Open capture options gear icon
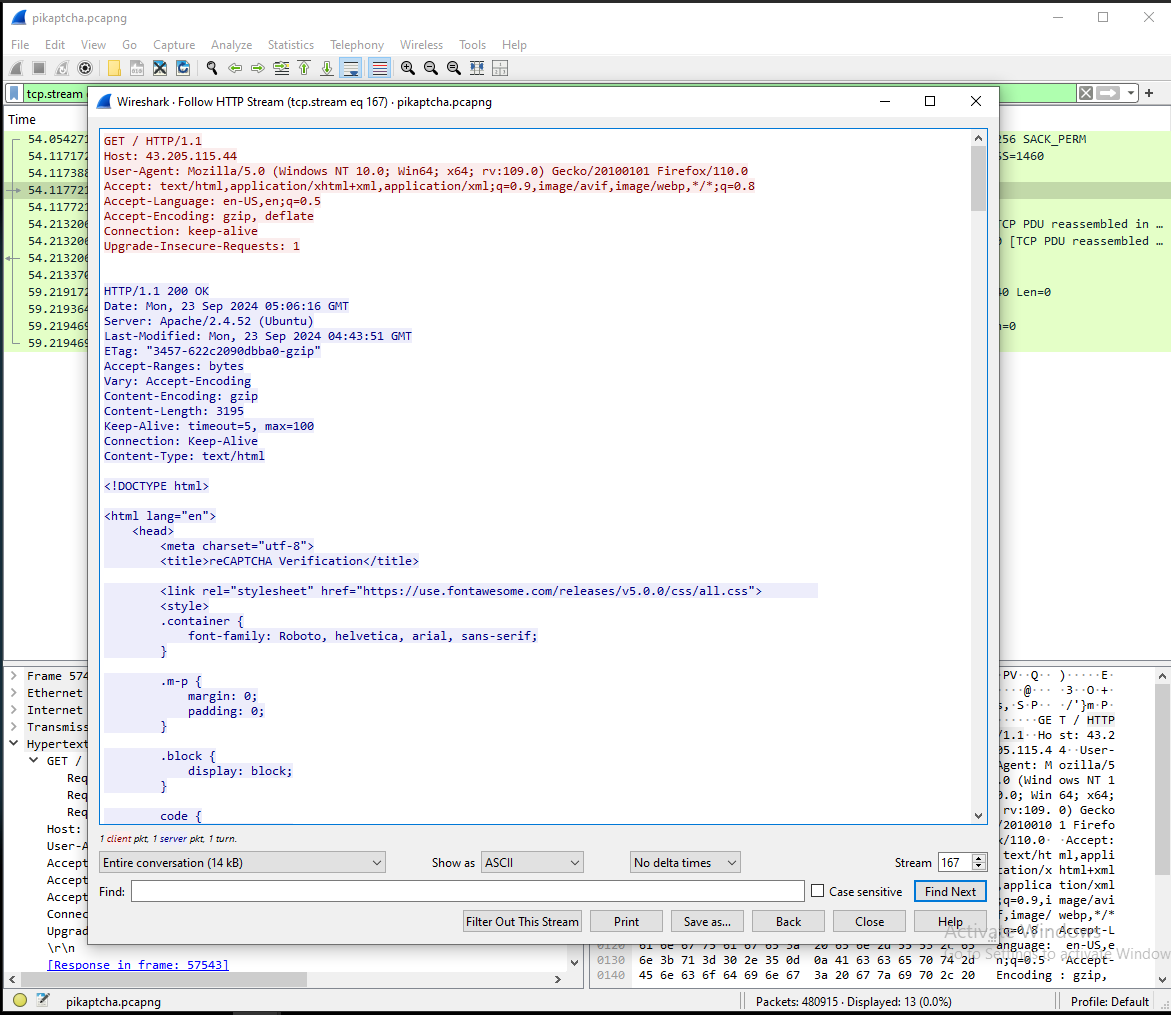This screenshot has height=1015, width=1171. pyautogui.click(x=85, y=68)
